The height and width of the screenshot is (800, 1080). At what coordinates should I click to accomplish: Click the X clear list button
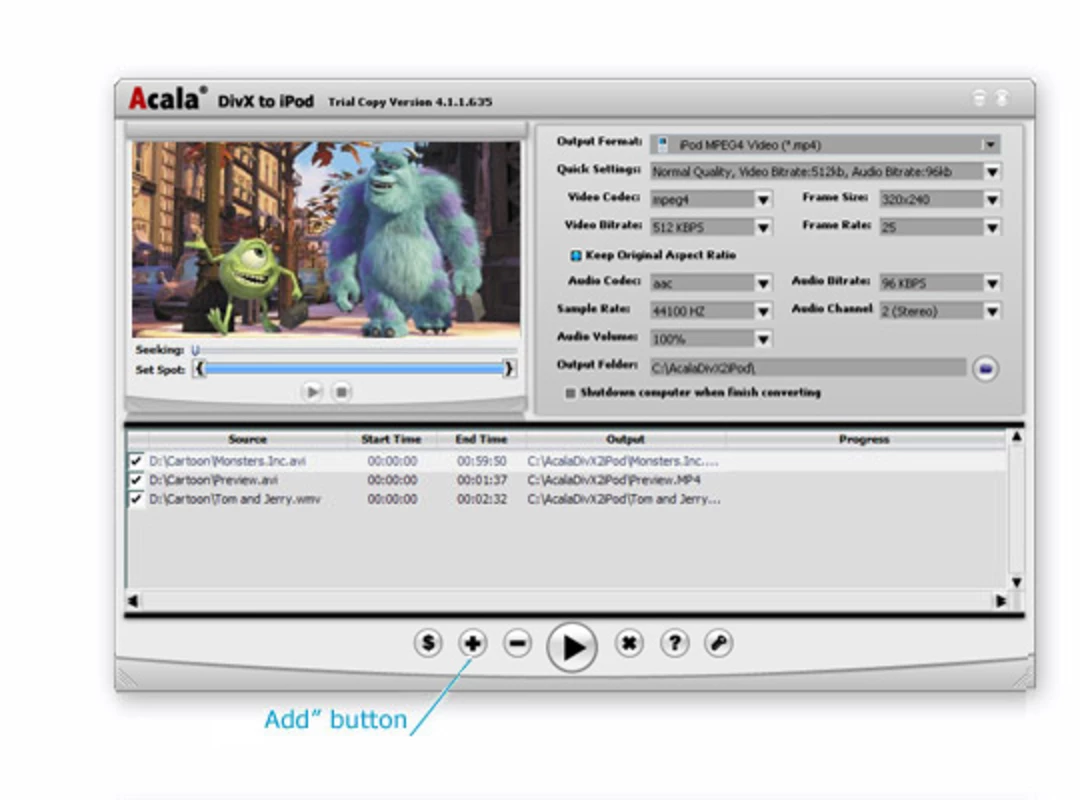(629, 643)
